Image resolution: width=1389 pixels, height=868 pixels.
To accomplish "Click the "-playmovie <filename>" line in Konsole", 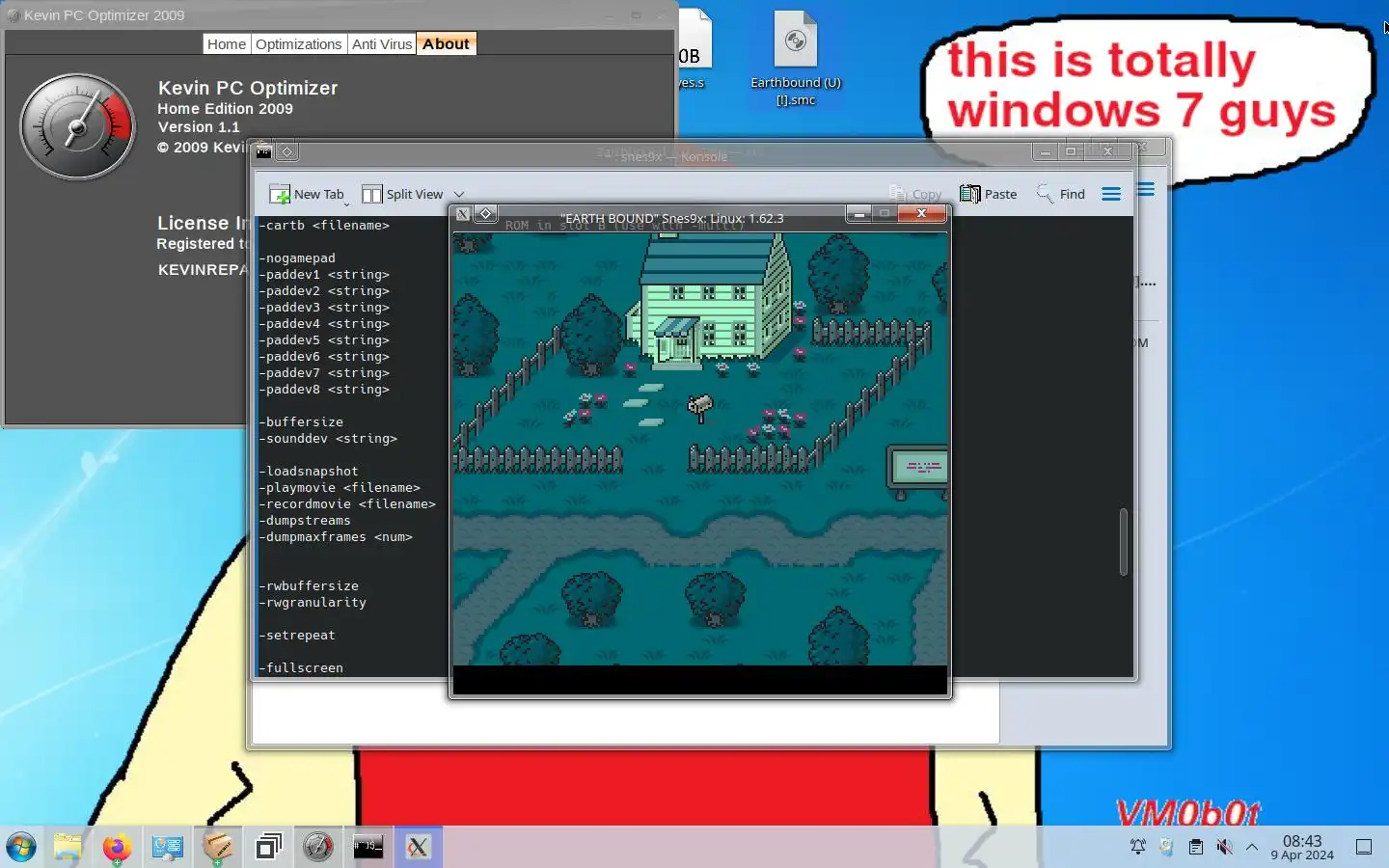I will pyautogui.click(x=340, y=487).
